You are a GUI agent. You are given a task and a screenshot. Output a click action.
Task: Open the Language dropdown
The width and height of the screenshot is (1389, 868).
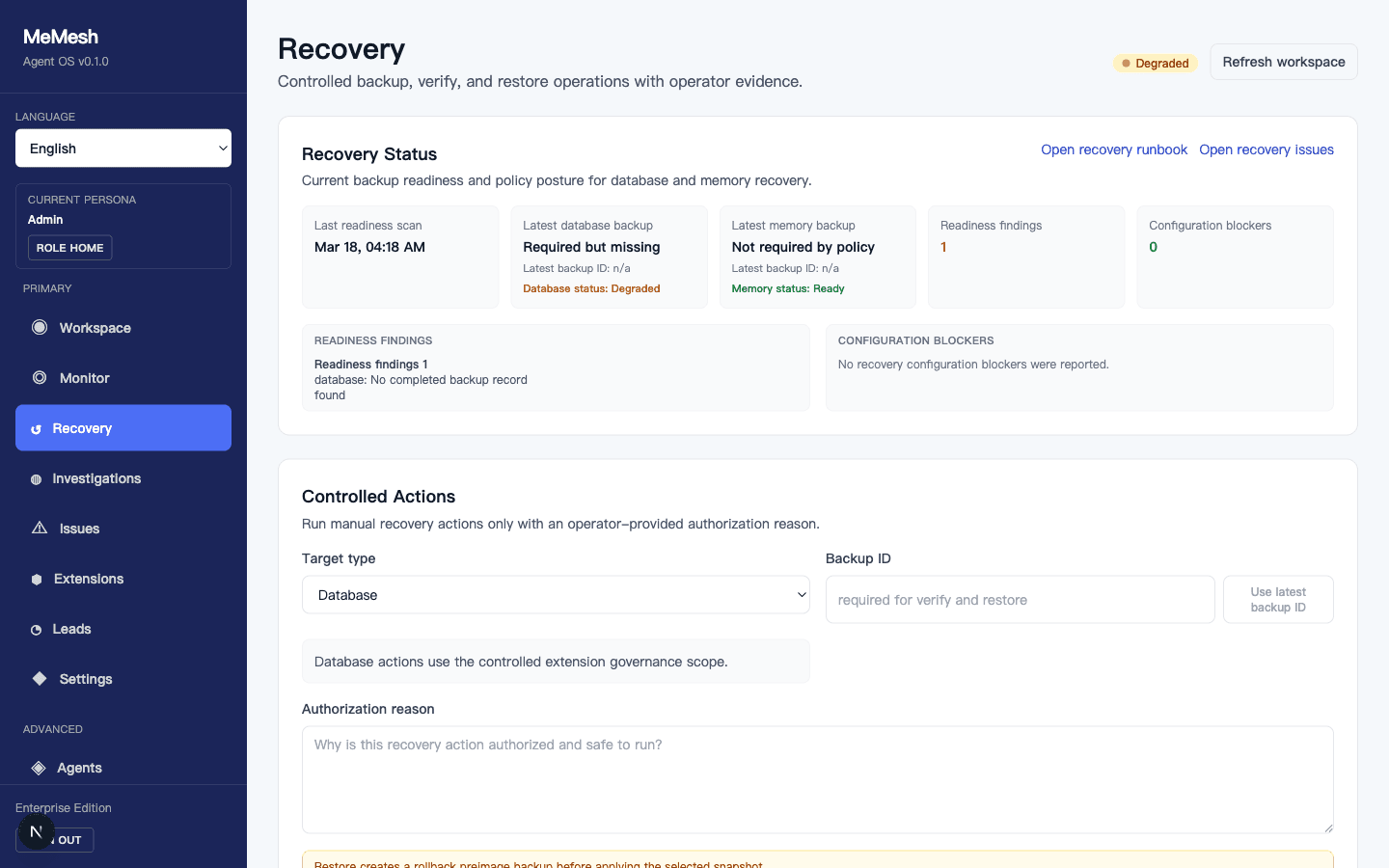coord(123,148)
